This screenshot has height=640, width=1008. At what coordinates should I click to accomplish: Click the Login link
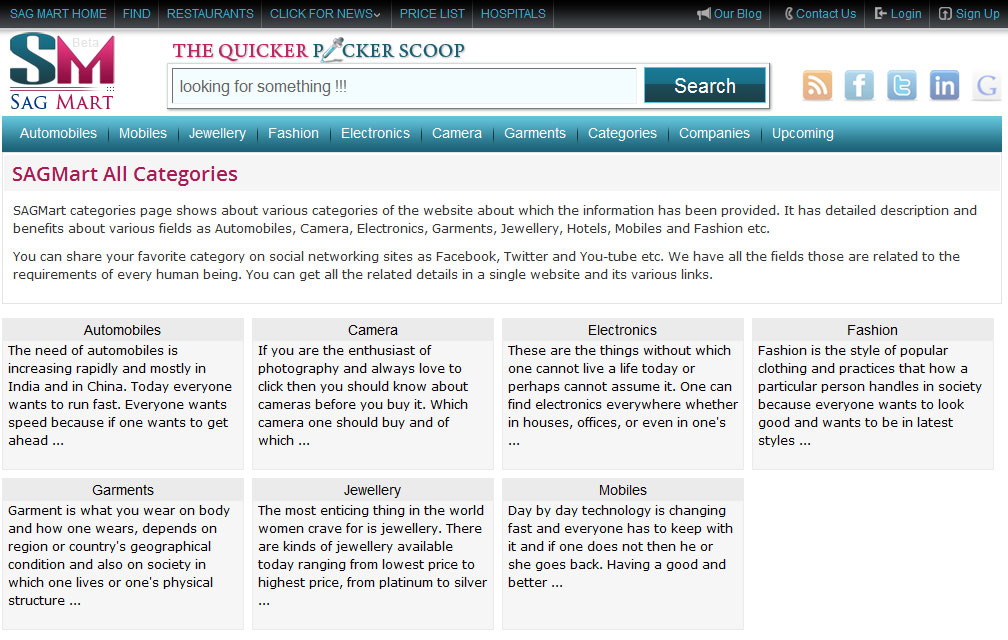[906, 13]
